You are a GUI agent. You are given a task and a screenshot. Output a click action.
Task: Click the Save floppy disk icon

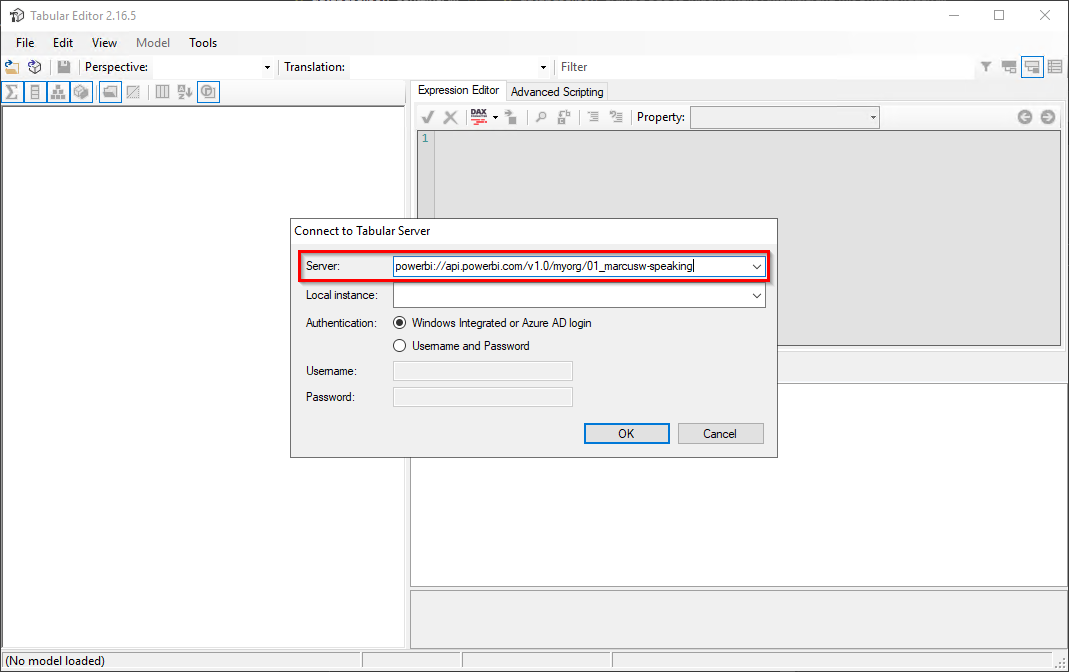click(x=63, y=67)
